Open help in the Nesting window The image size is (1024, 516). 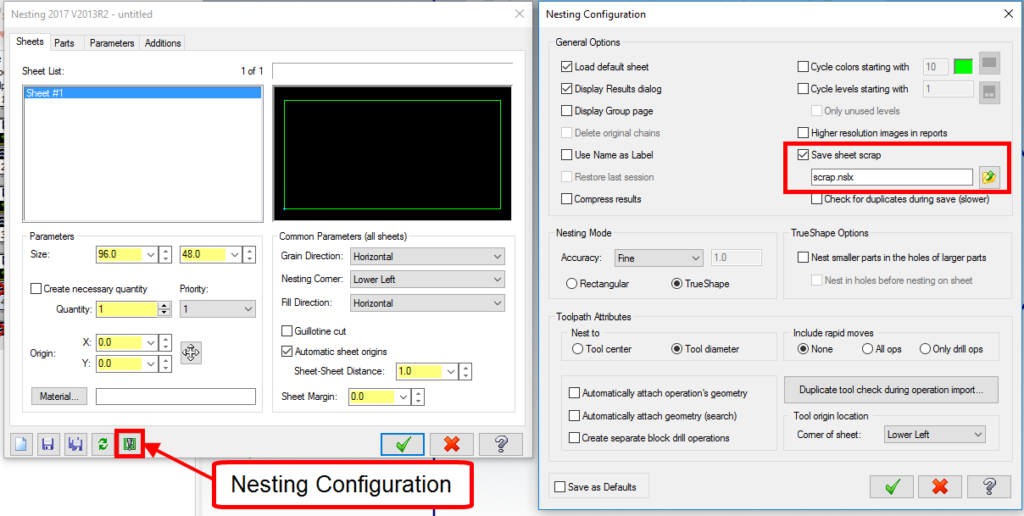[x=501, y=444]
